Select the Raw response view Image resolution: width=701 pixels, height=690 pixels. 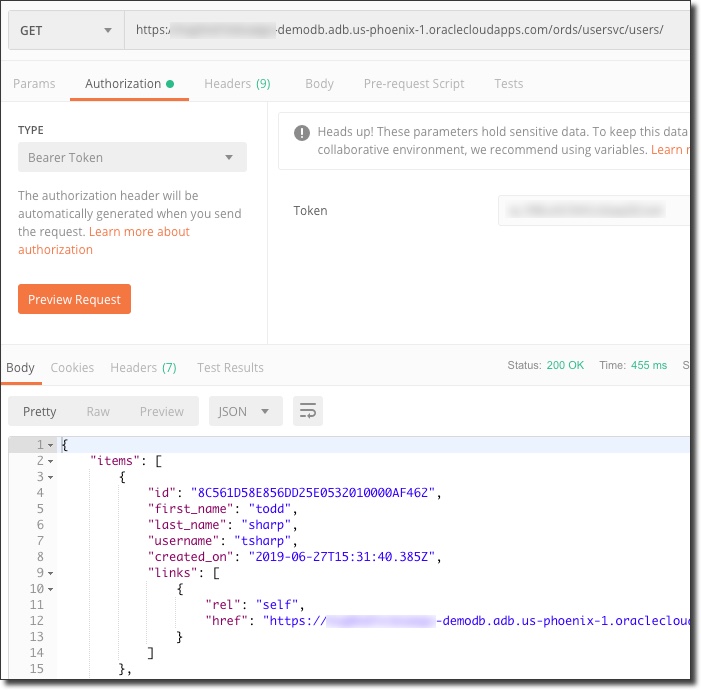point(98,411)
